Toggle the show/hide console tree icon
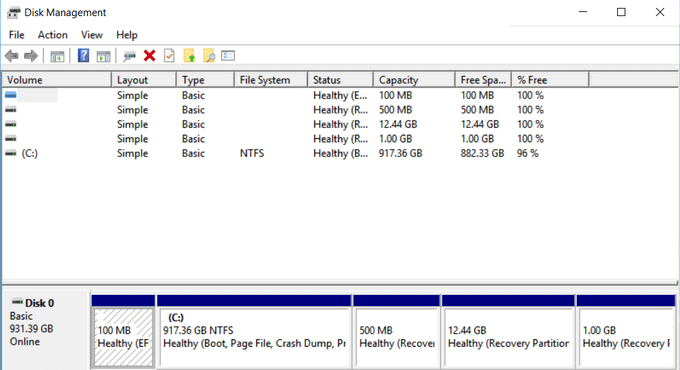 (x=57, y=56)
